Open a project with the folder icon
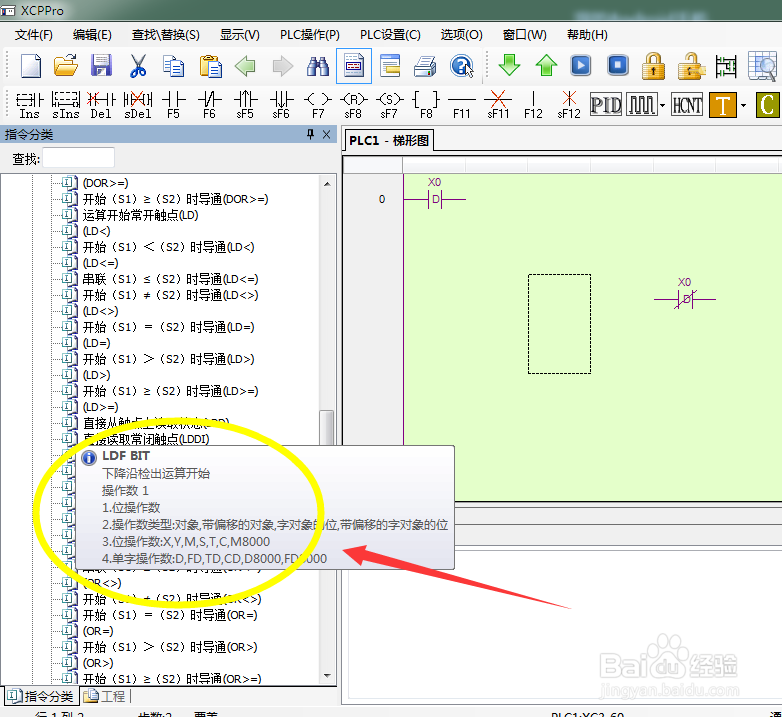The width and height of the screenshot is (782, 717). [x=66, y=66]
